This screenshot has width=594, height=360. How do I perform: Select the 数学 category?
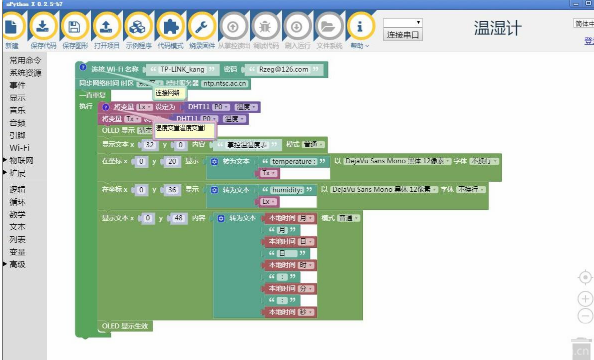point(17,214)
